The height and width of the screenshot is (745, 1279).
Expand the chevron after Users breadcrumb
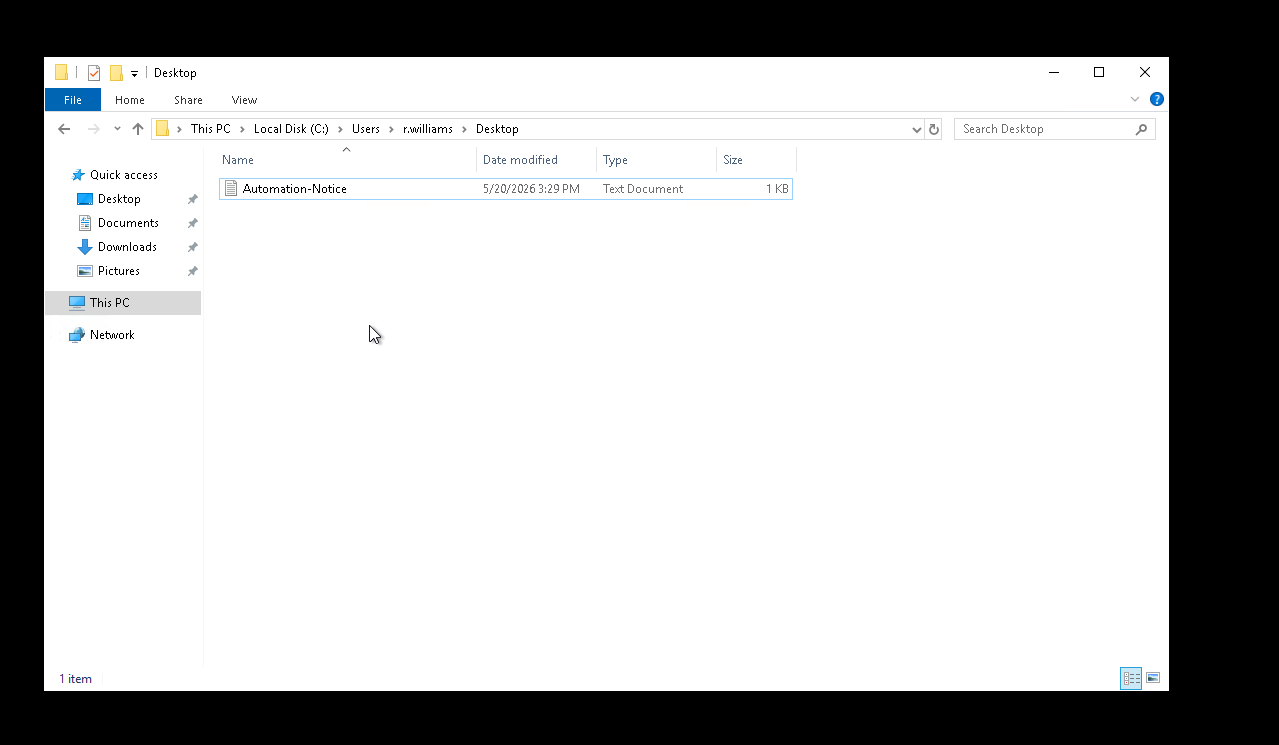(x=391, y=129)
